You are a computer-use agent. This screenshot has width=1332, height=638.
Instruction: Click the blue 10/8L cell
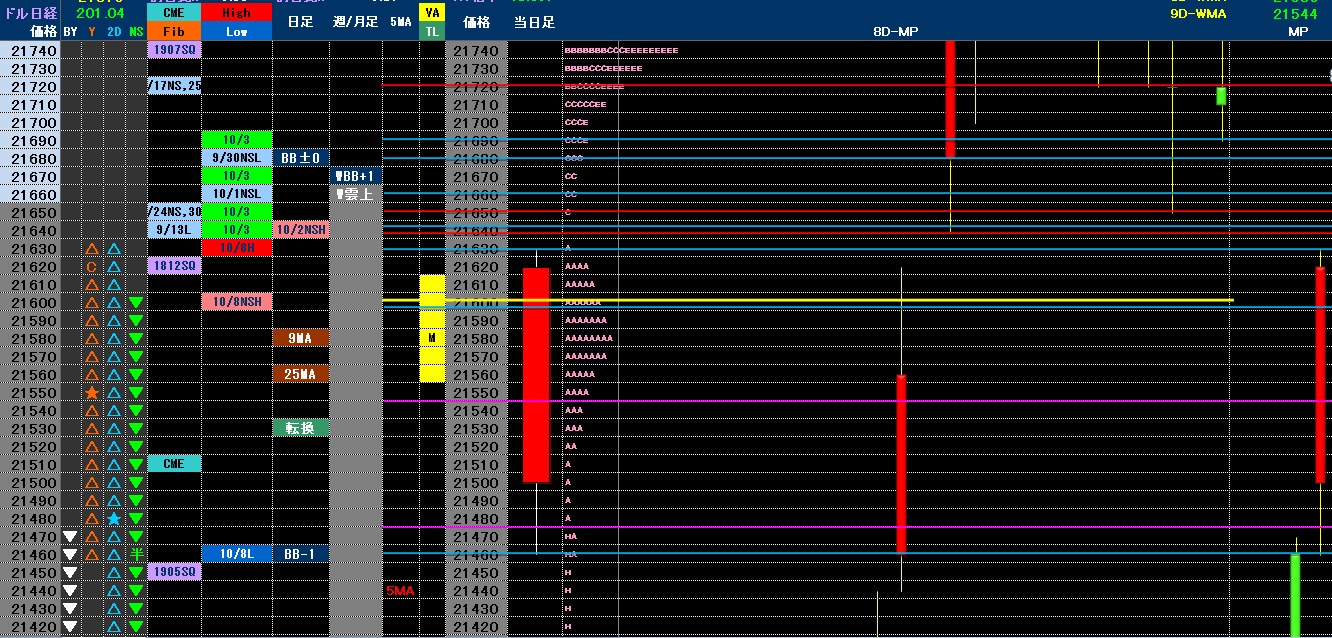[x=237, y=554]
